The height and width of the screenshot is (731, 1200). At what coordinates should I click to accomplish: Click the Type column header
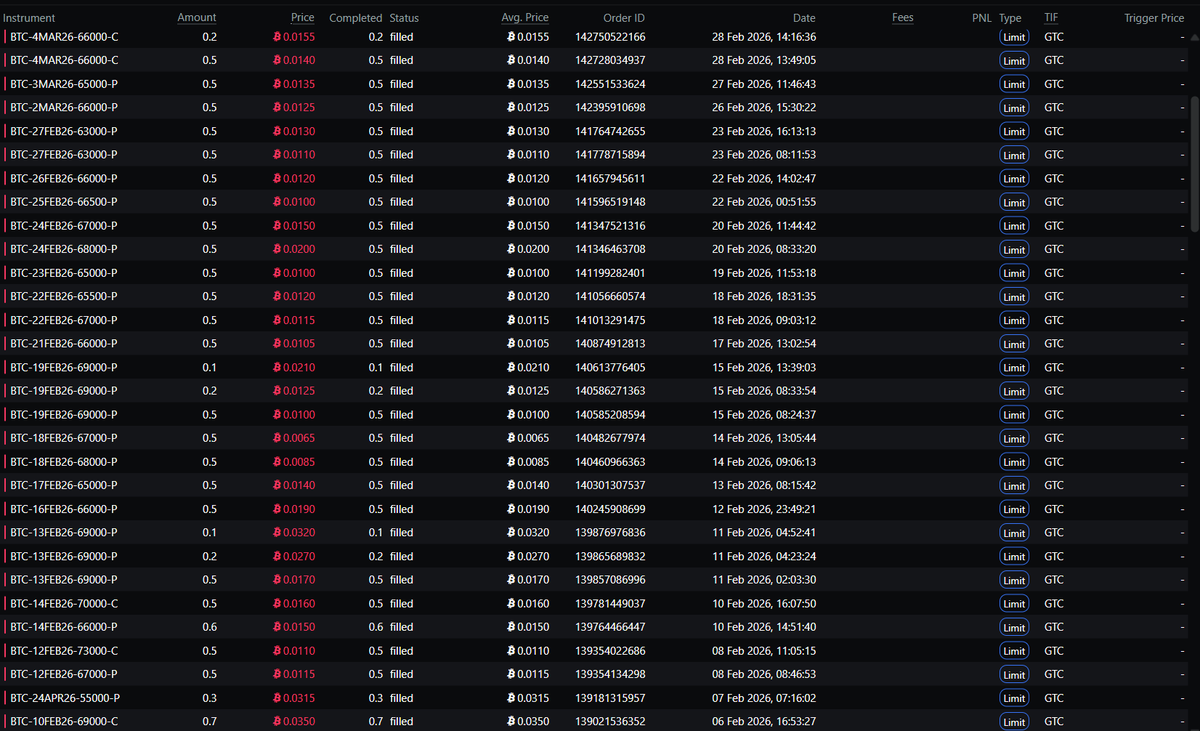pos(1010,18)
